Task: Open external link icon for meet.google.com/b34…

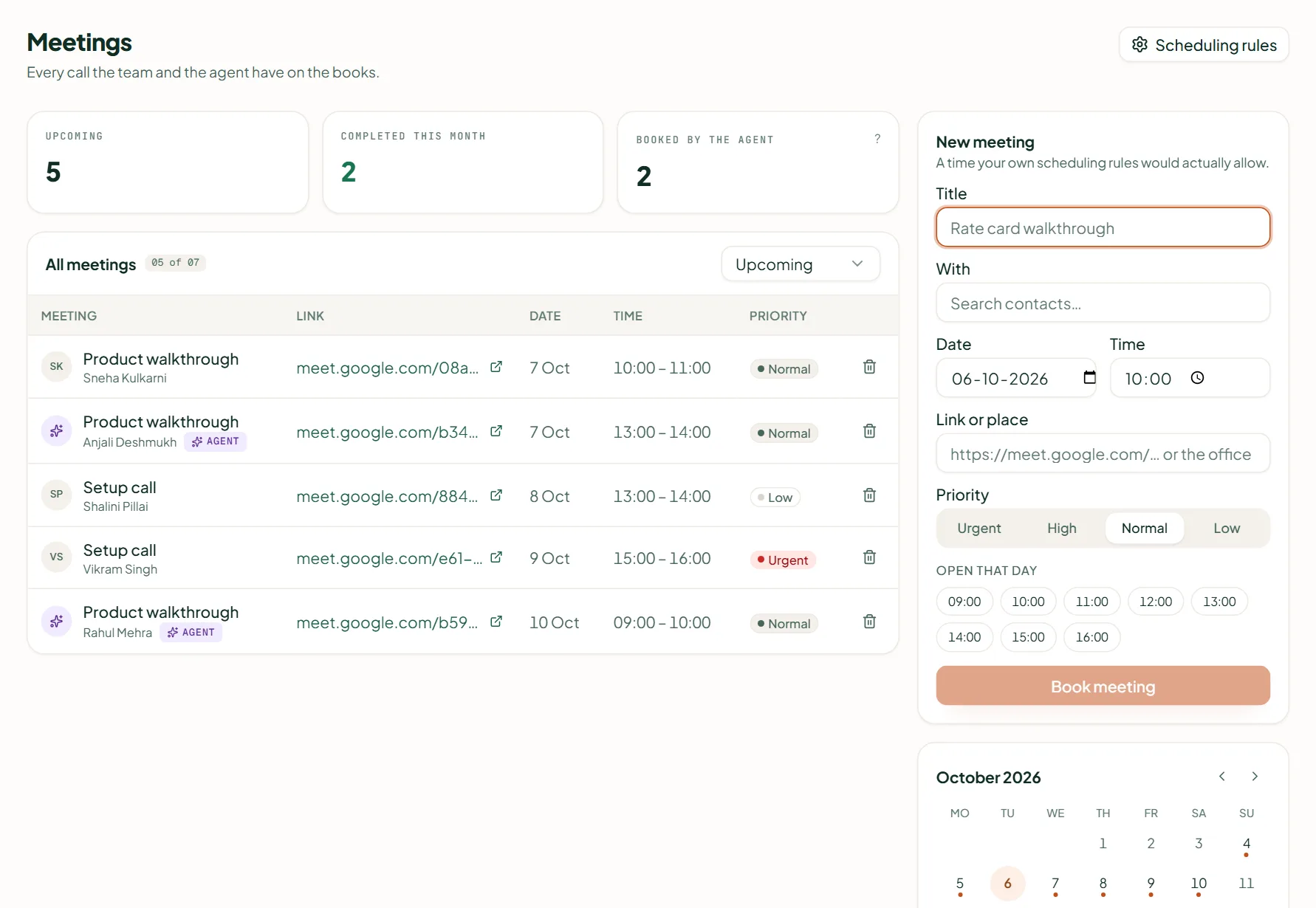Action: [496, 431]
